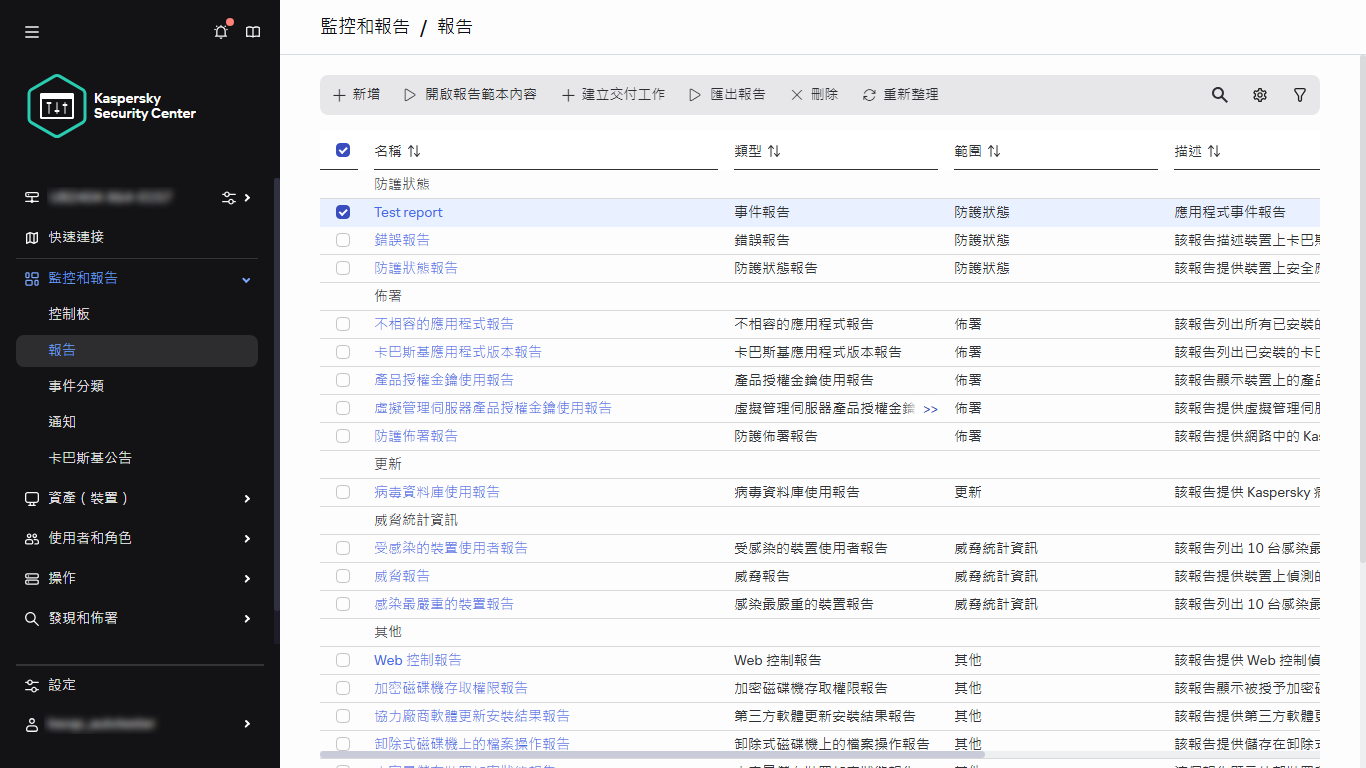
Task: Open 設定 settings in the sidebar
Action: (x=62, y=684)
